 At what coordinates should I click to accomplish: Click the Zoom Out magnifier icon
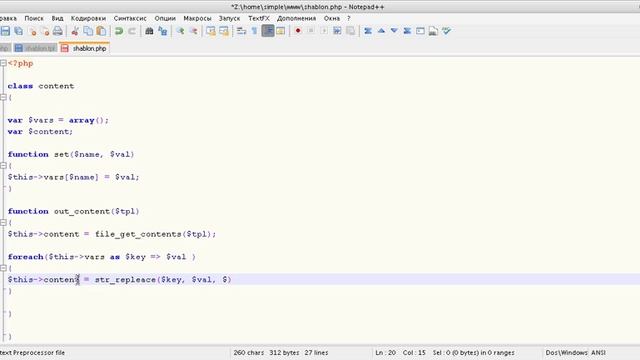click(x=193, y=31)
